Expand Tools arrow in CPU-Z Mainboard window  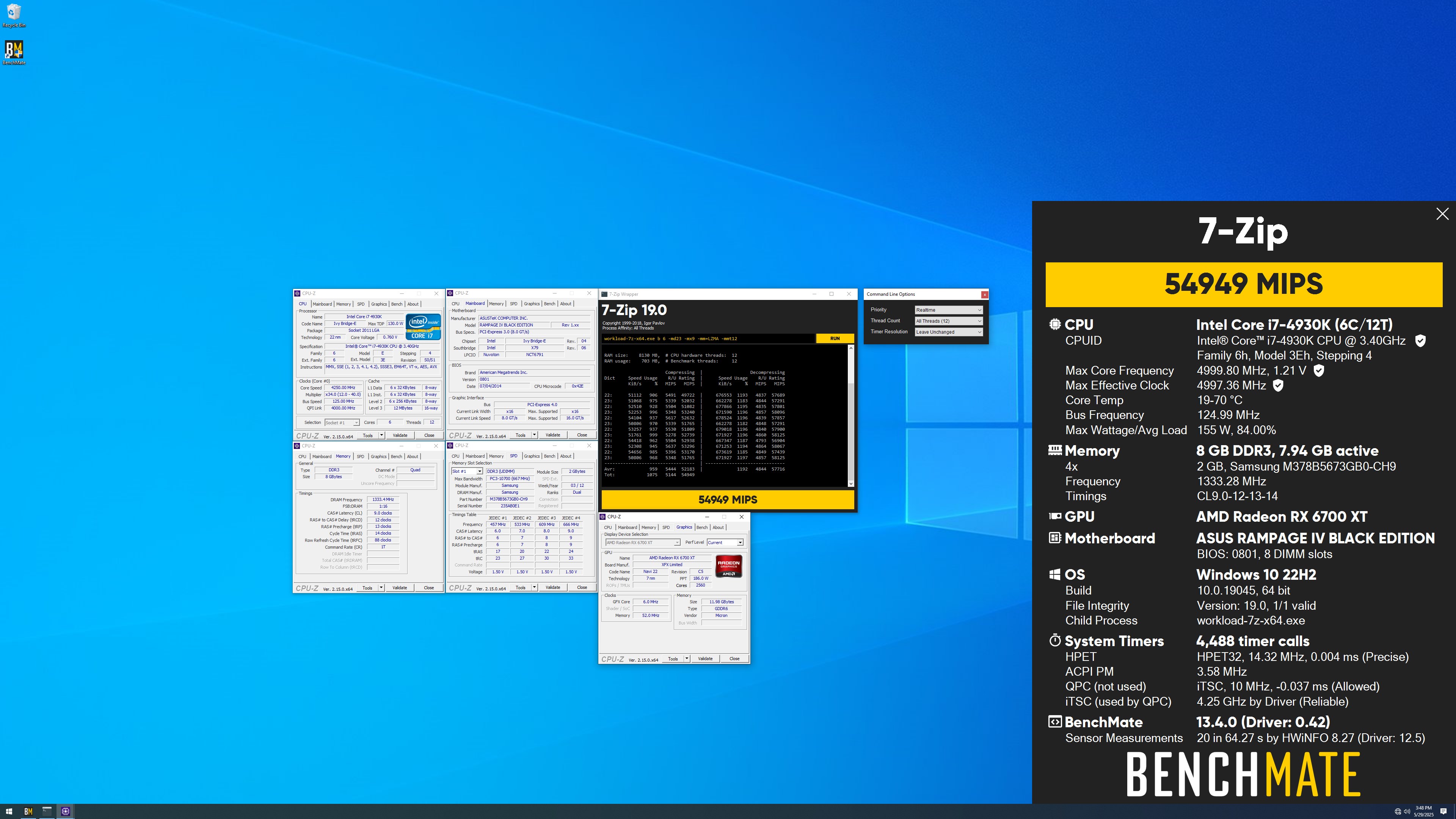pos(534,435)
